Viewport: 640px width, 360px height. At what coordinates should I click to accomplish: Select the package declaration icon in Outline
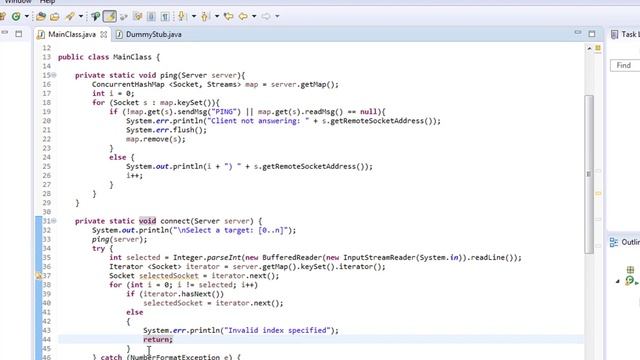click(630, 269)
